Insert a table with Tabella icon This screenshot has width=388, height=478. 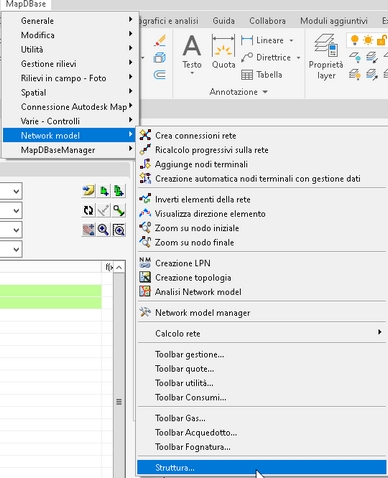[x=247, y=75]
